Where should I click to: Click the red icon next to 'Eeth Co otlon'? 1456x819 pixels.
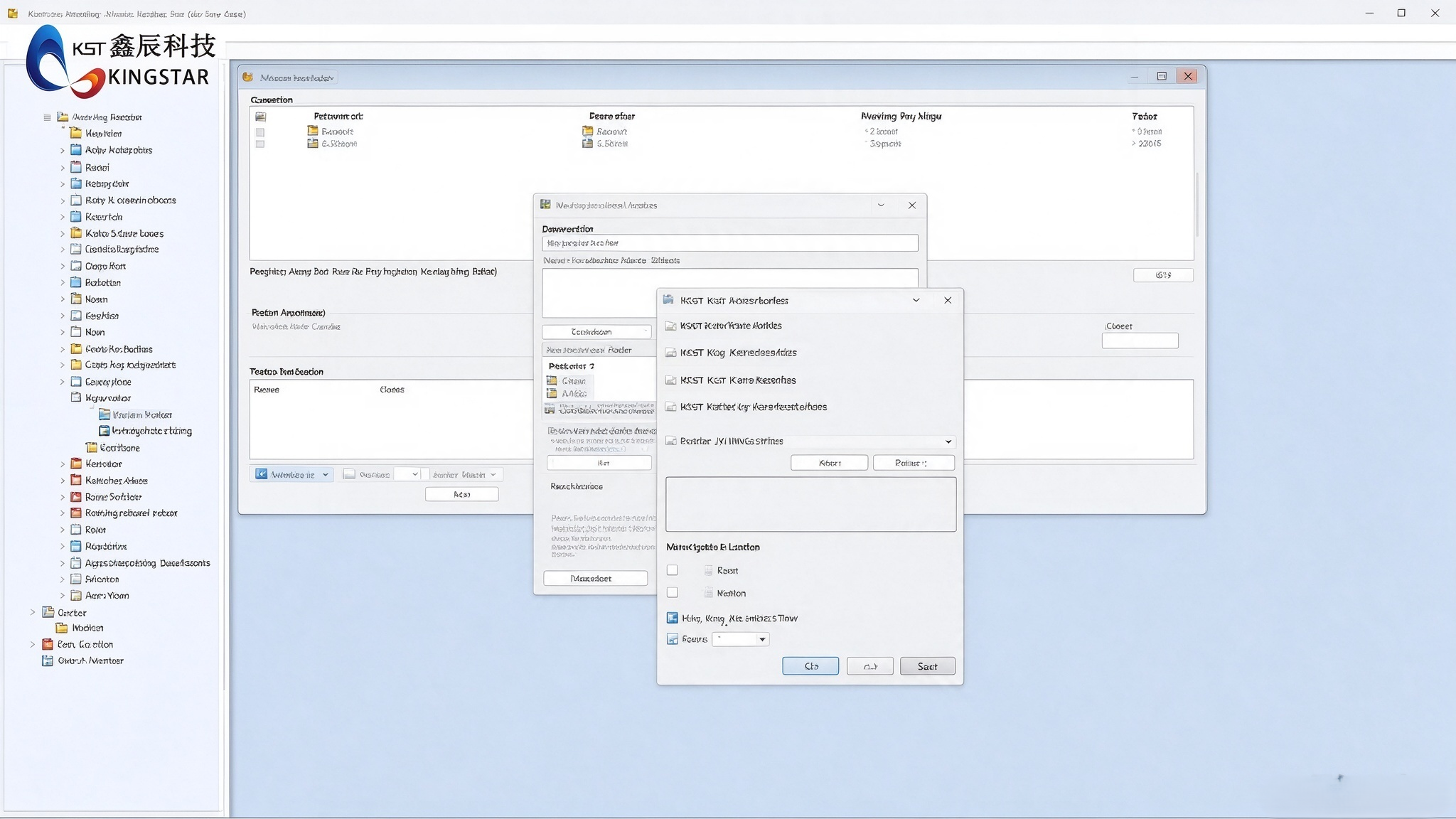pos(48,644)
